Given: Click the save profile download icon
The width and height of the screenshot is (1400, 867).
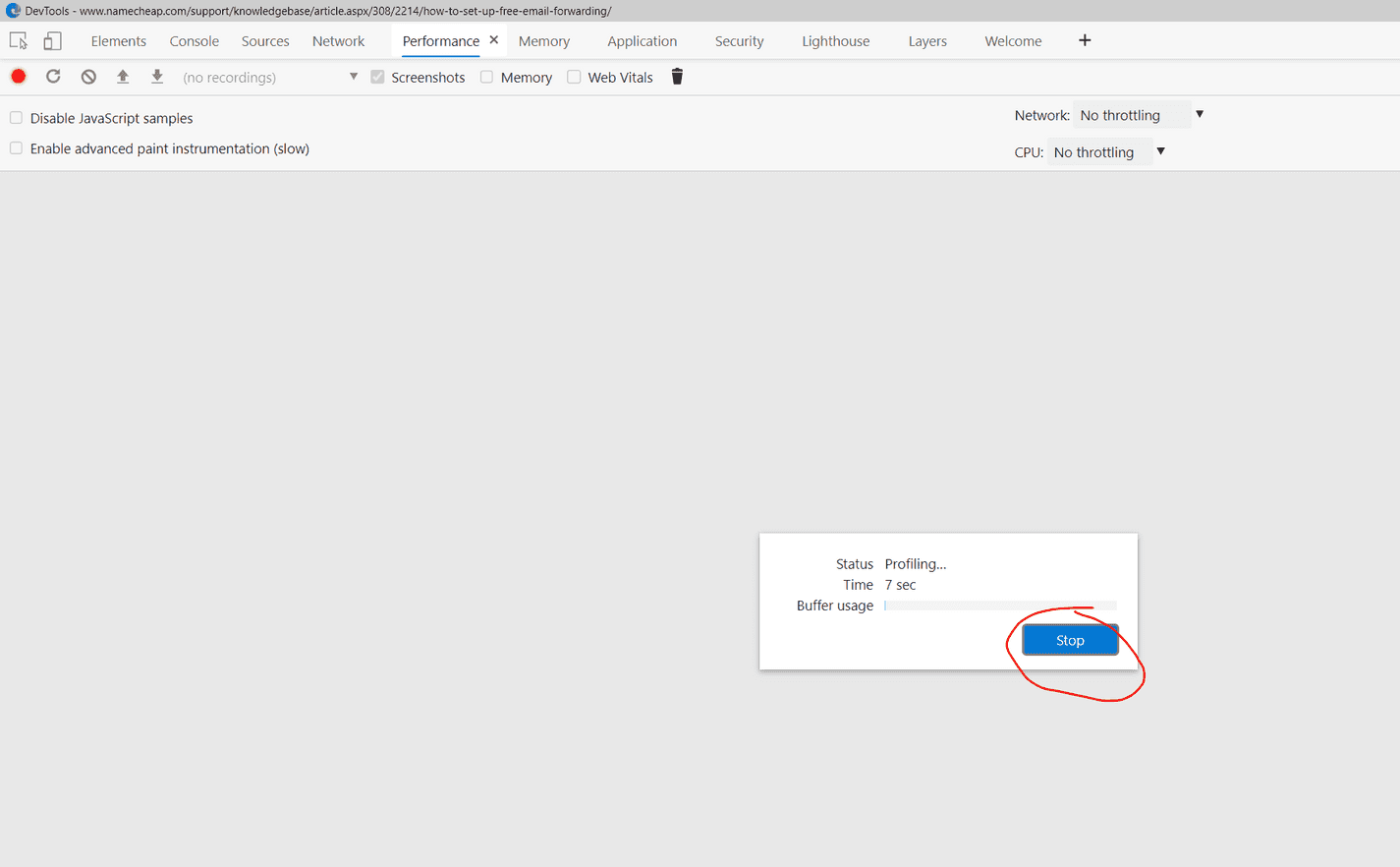Looking at the screenshot, I should tap(157, 76).
